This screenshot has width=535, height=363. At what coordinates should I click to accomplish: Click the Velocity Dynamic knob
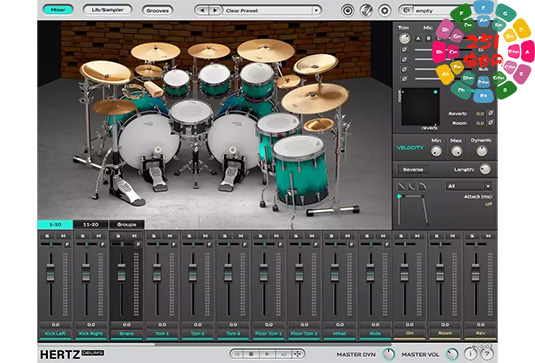(x=481, y=151)
